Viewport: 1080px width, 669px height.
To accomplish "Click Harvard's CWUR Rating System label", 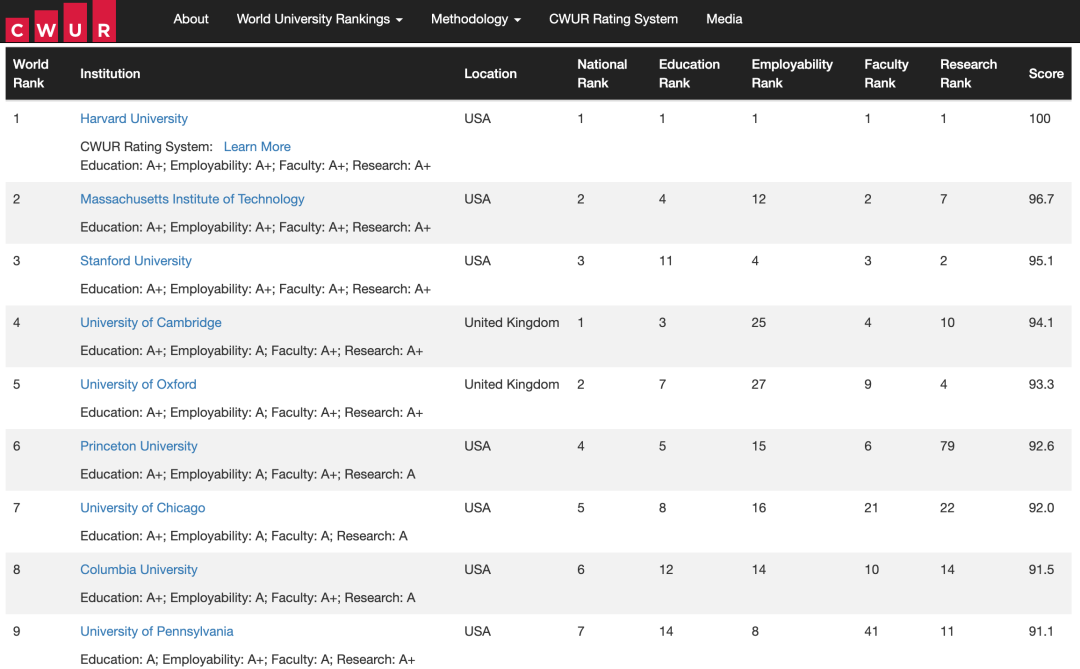I will click(146, 147).
